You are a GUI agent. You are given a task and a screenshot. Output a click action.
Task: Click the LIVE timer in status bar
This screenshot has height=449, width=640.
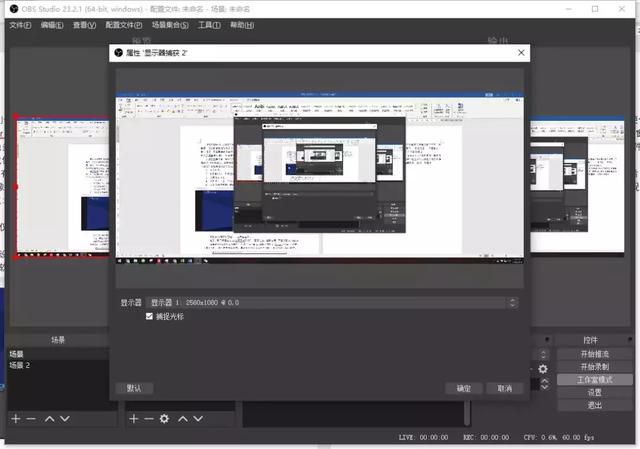(423, 438)
